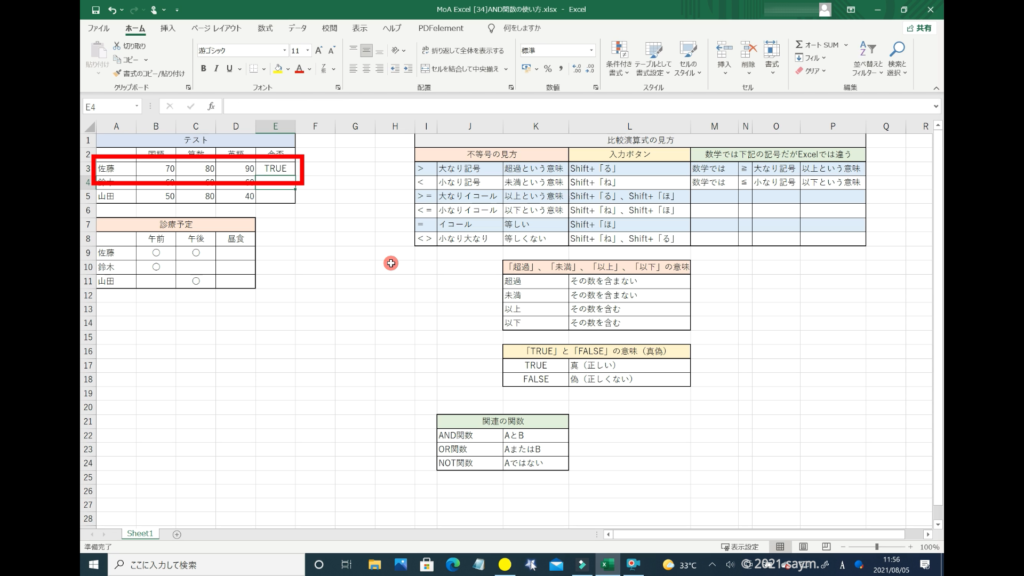
Task: Click the Format Painter brush icon
Action: pos(118,72)
